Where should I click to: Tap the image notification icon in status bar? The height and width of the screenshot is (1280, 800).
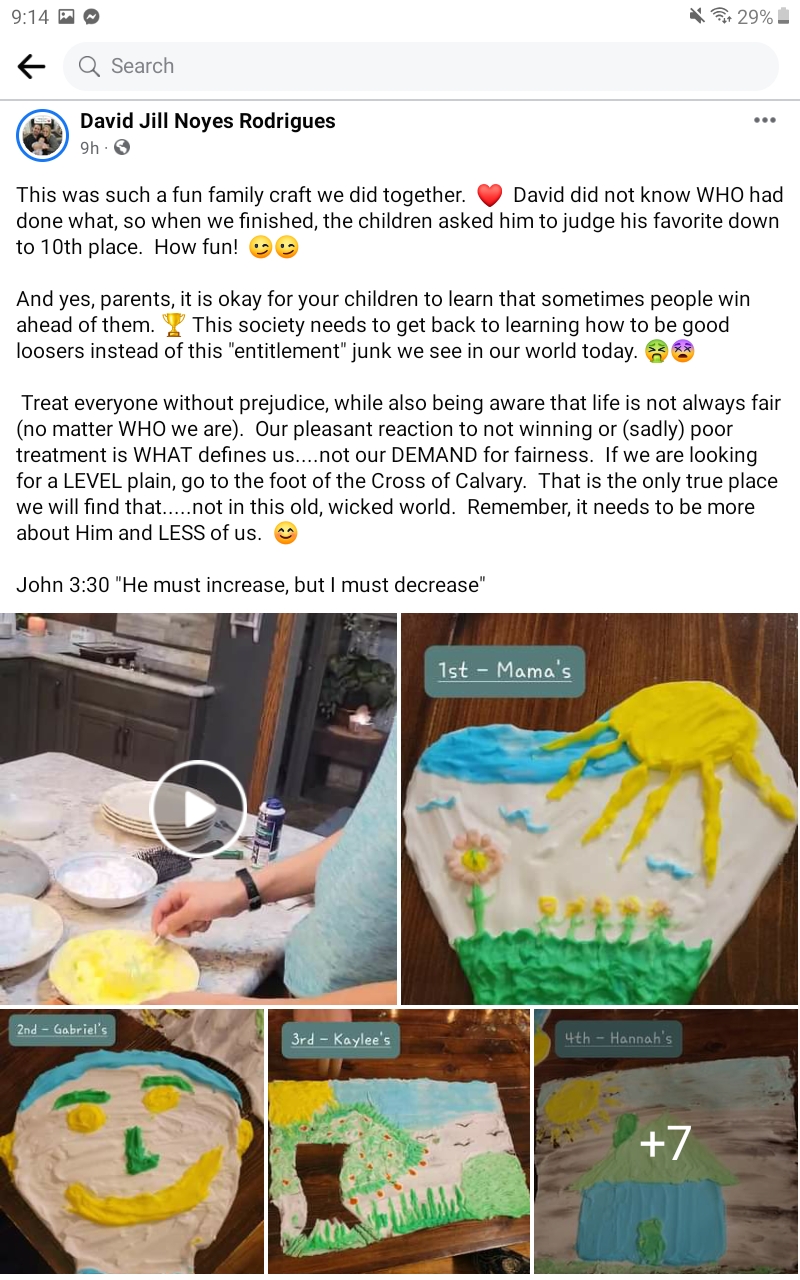[x=67, y=16]
